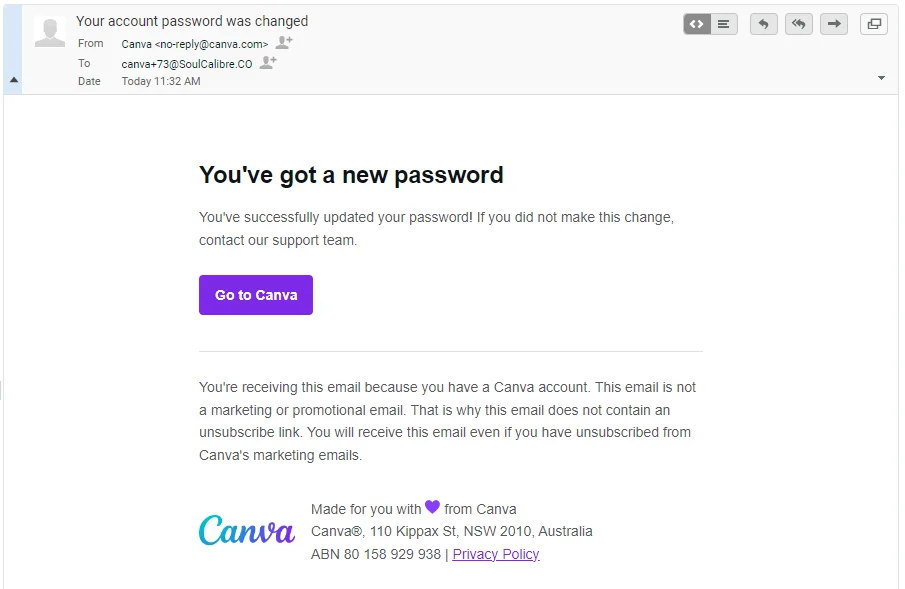This screenshot has width=905, height=589.
Task: Click the Today 11:32 AM date
Action: click(161, 81)
